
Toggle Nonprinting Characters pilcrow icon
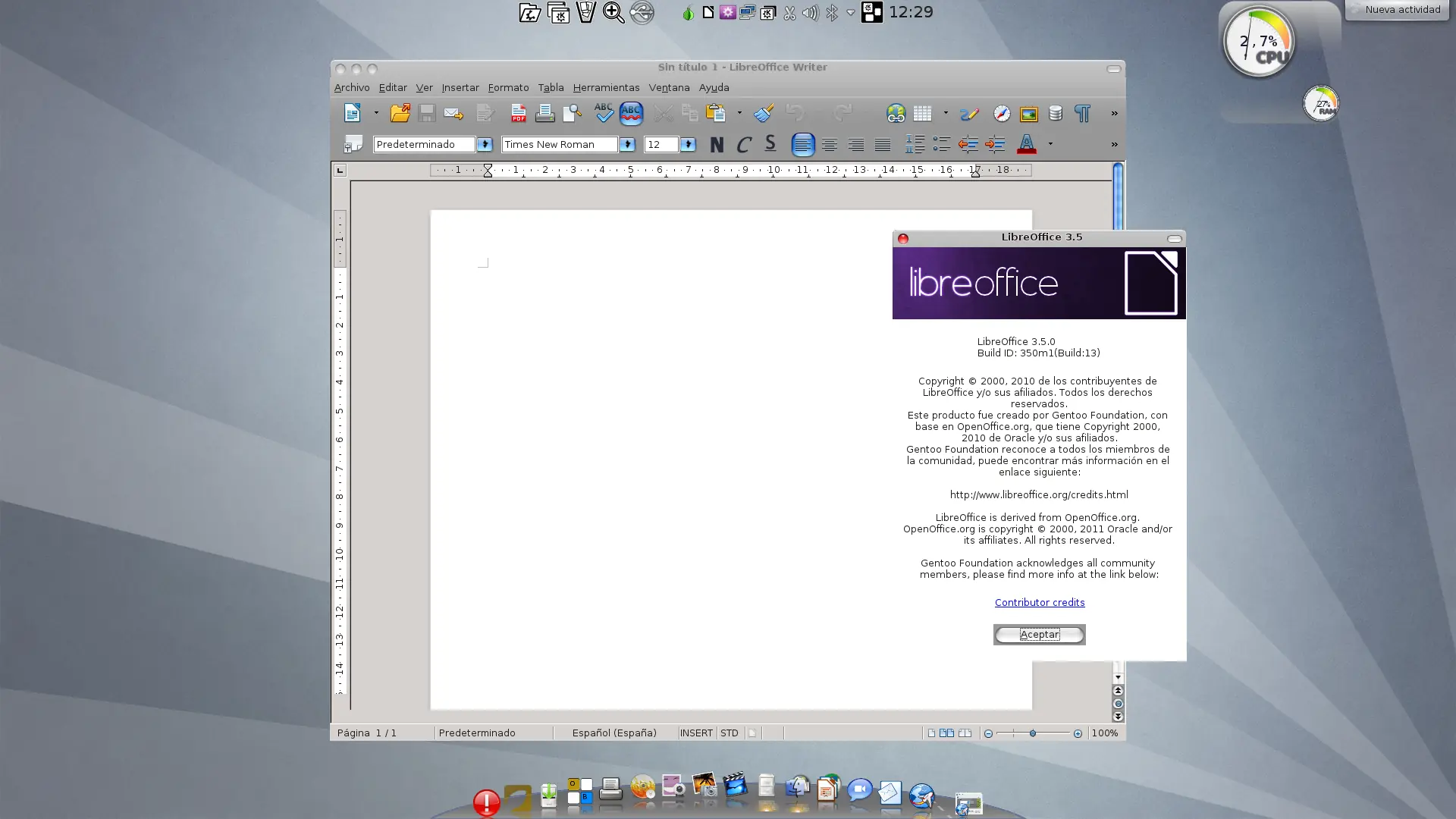click(x=1082, y=114)
